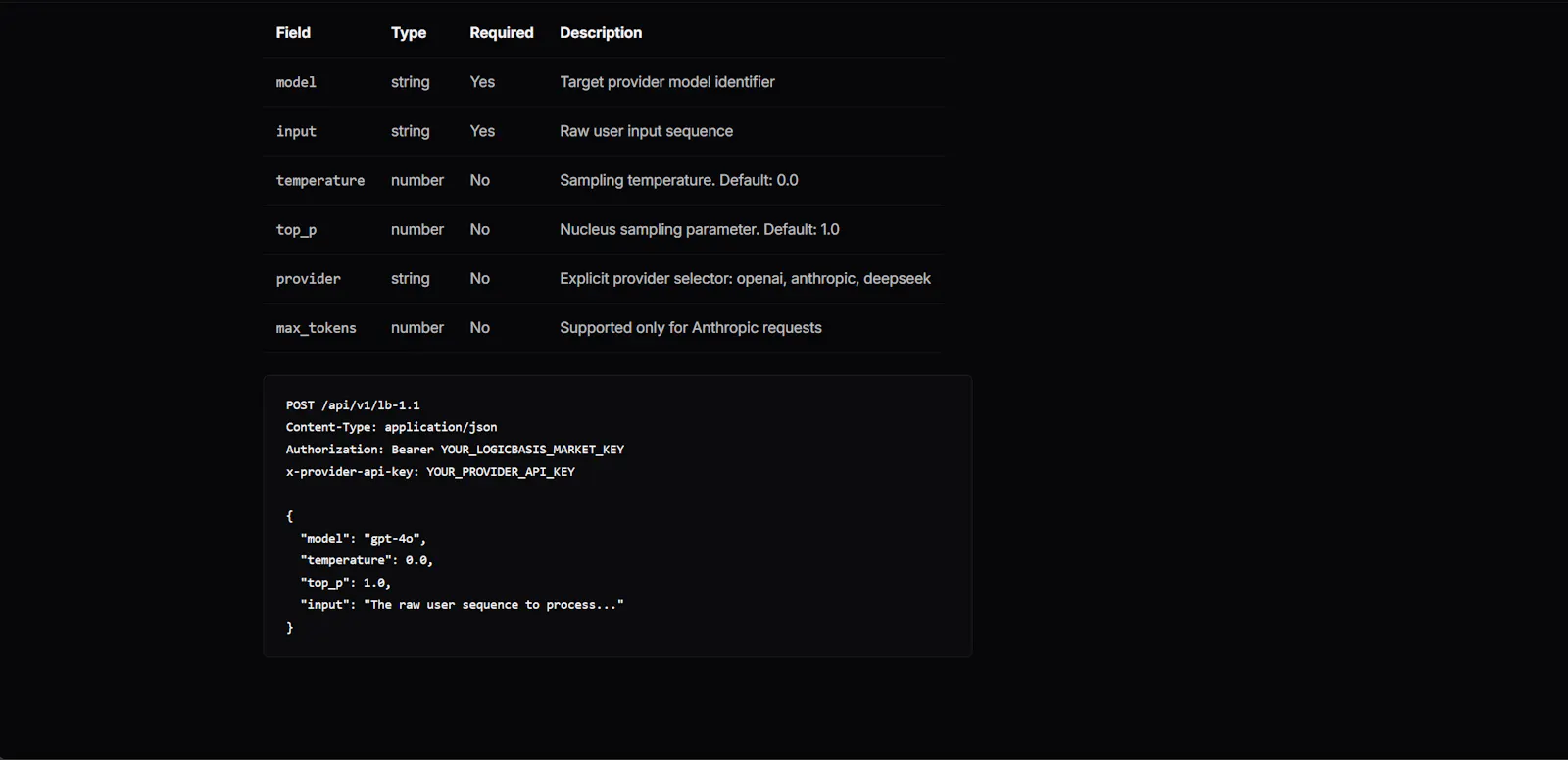Click 'No' in the temperature row

480,180
